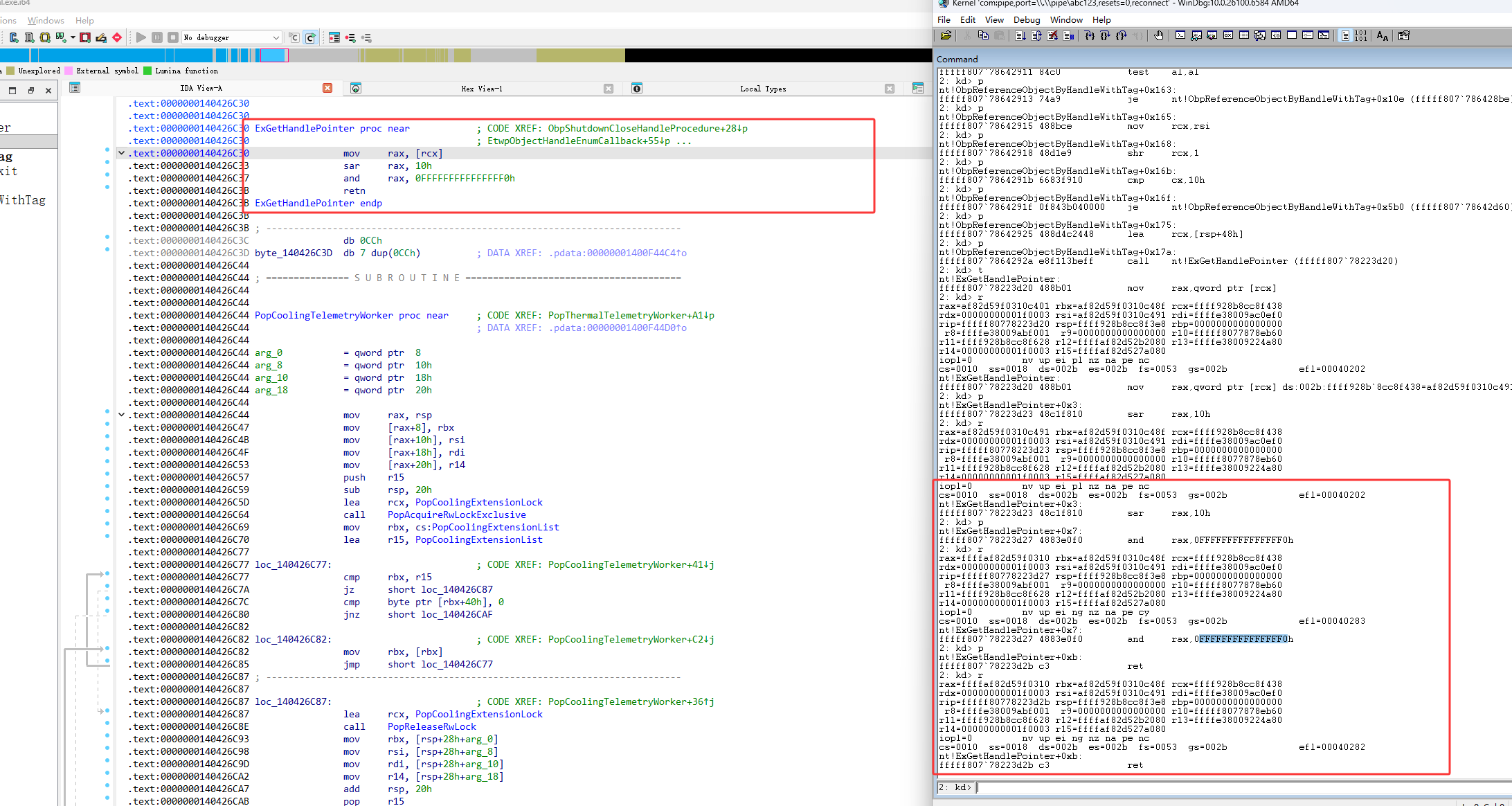Collapse the ExGetHandlePointer function chevron
1512x806 pixels.
pyautogui.click(x=122, y=153)
